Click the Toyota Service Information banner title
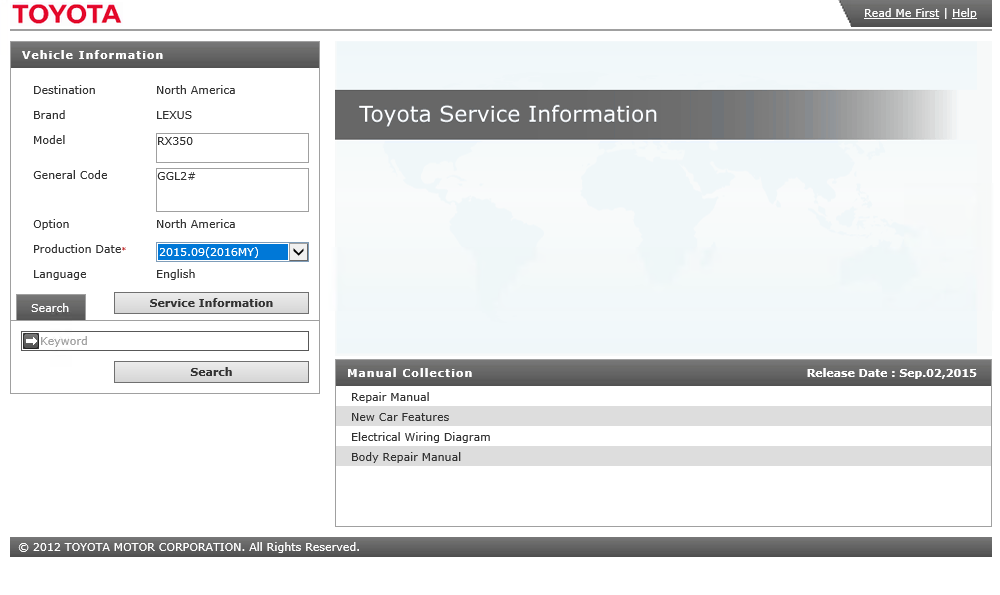 508,114
